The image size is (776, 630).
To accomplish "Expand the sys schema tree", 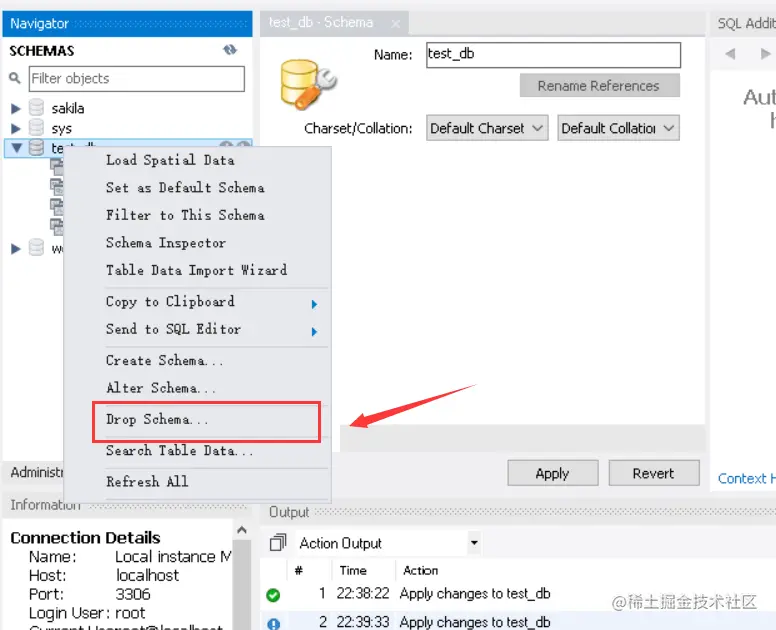I will point(16,129).
